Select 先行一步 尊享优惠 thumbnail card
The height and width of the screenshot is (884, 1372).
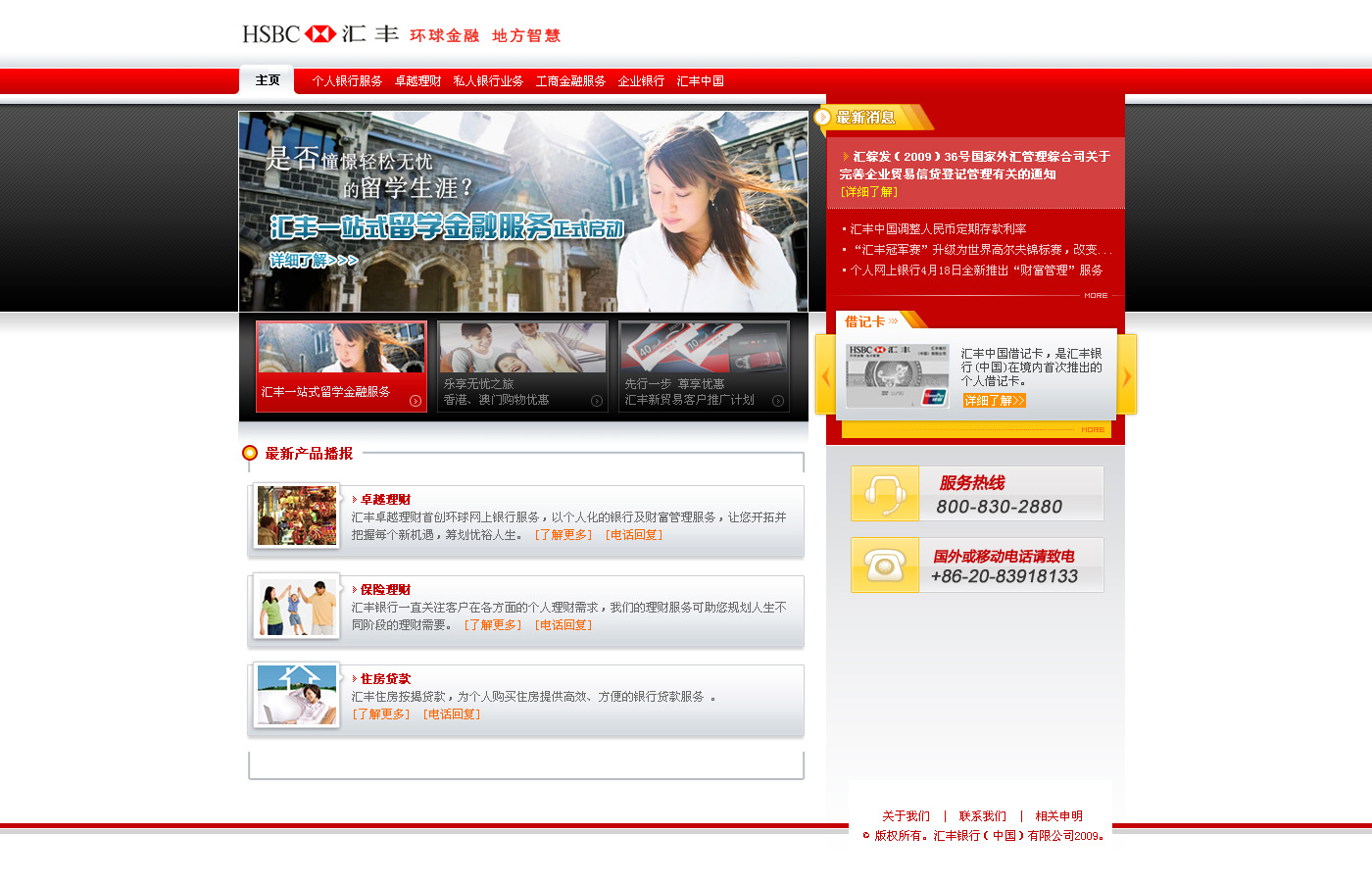(704, 367)
